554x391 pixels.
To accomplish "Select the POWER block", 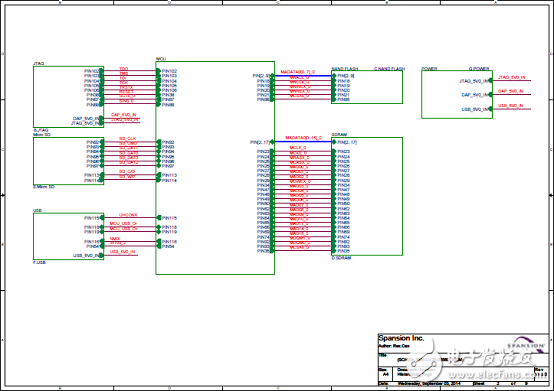I will (457, 94).
